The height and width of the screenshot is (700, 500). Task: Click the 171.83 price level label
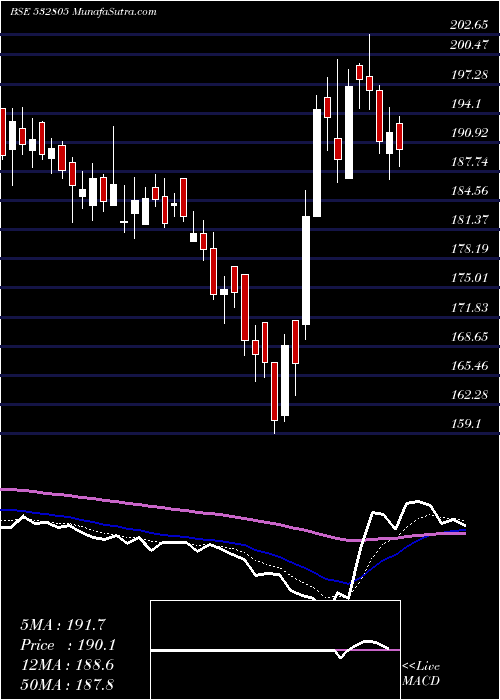(469, 307)
